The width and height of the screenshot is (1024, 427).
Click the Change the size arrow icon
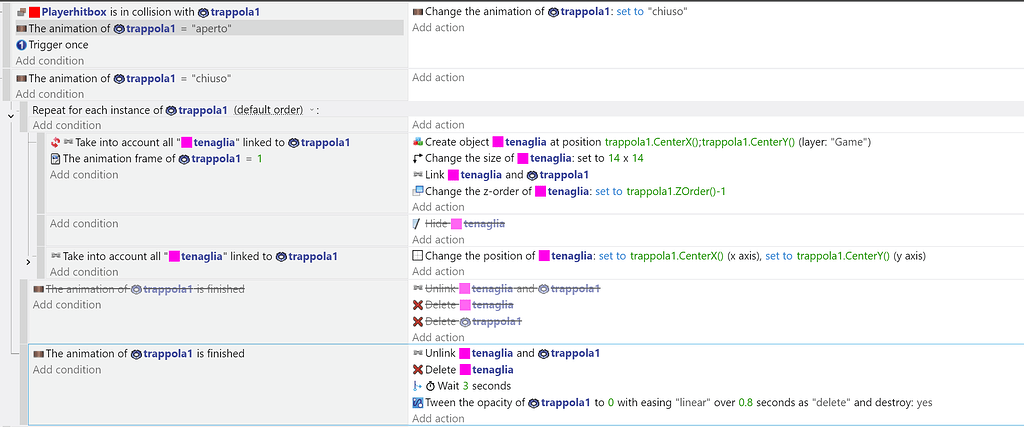pyautogui.click(x=418, y=159)
